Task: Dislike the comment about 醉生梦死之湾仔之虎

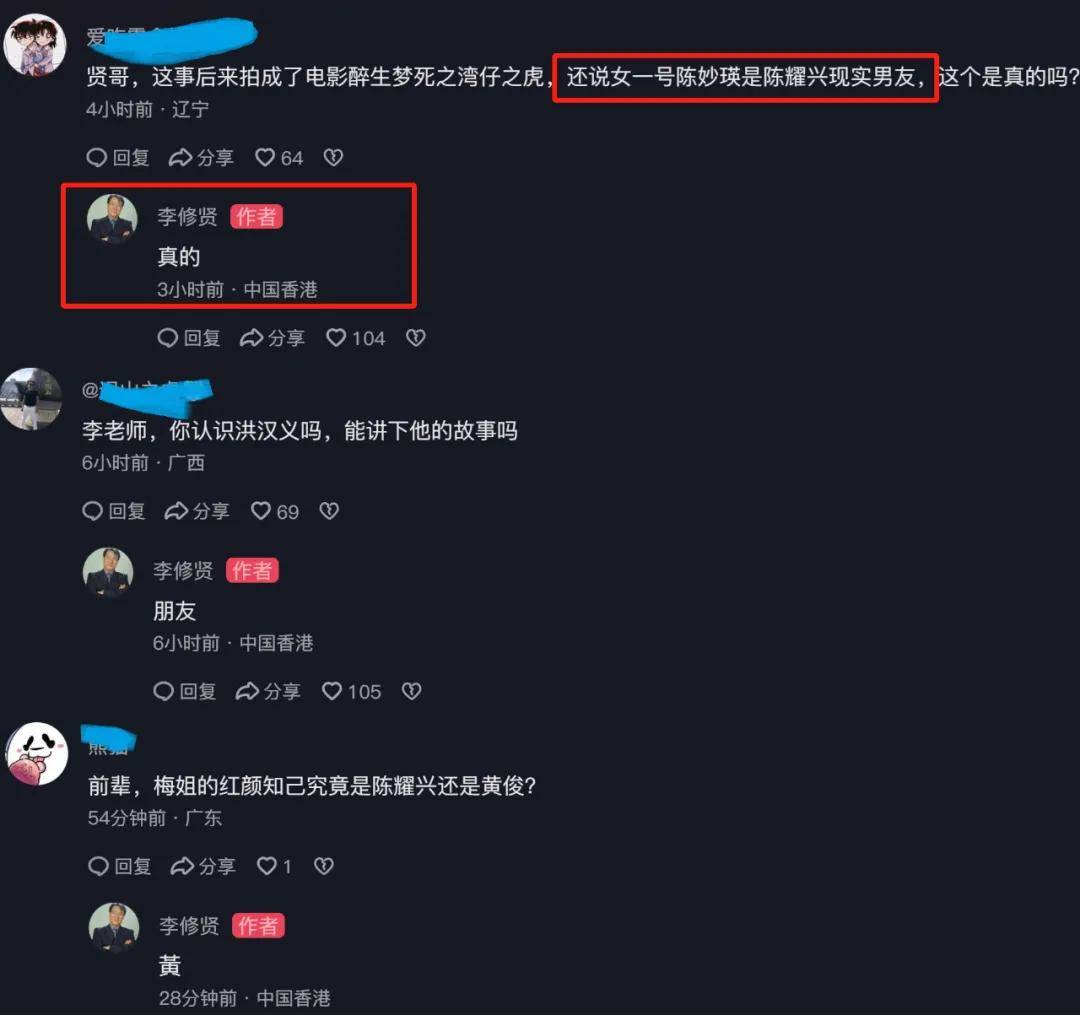Action: 333,158
